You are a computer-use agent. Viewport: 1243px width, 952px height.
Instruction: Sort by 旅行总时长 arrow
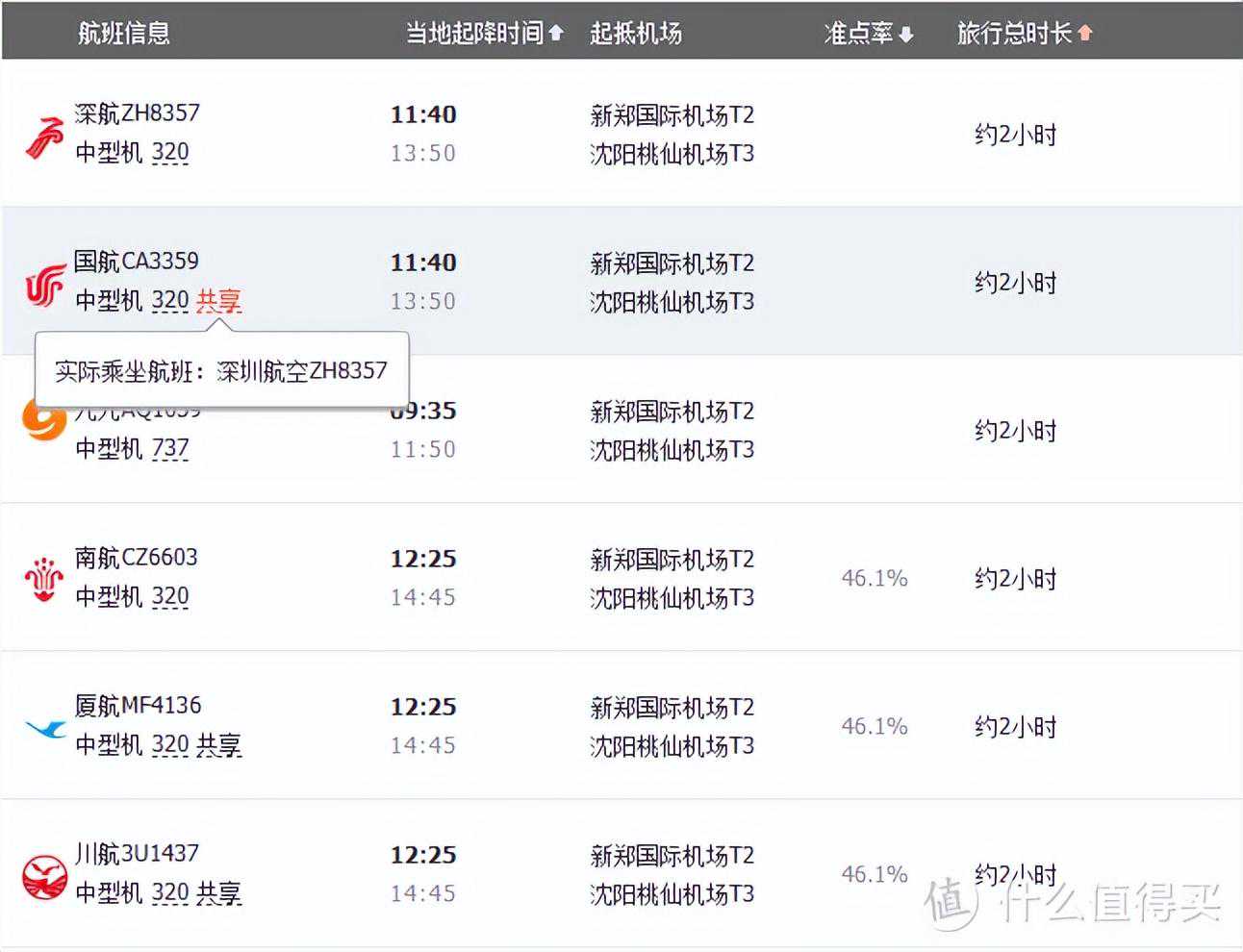click(1085, 34)
